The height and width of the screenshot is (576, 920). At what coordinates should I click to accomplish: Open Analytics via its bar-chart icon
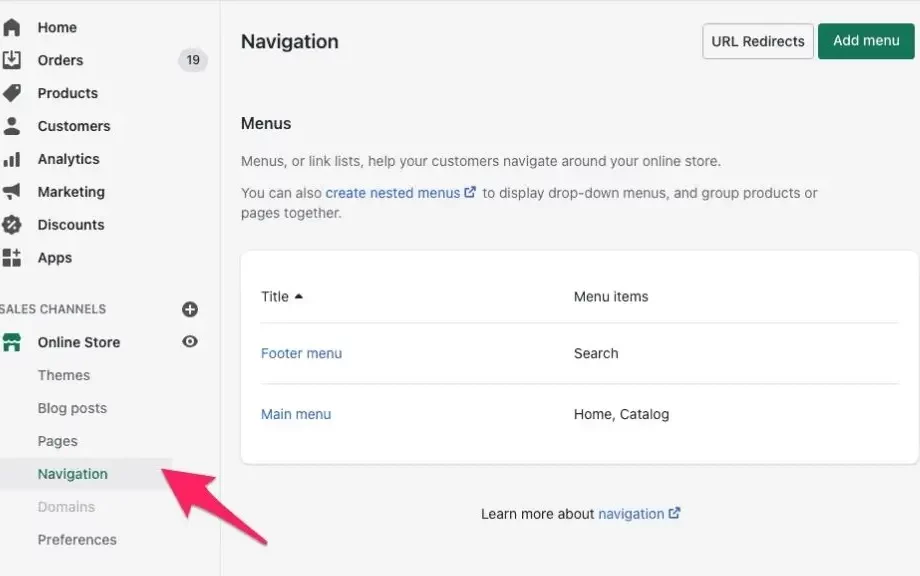tap(13, 159)
